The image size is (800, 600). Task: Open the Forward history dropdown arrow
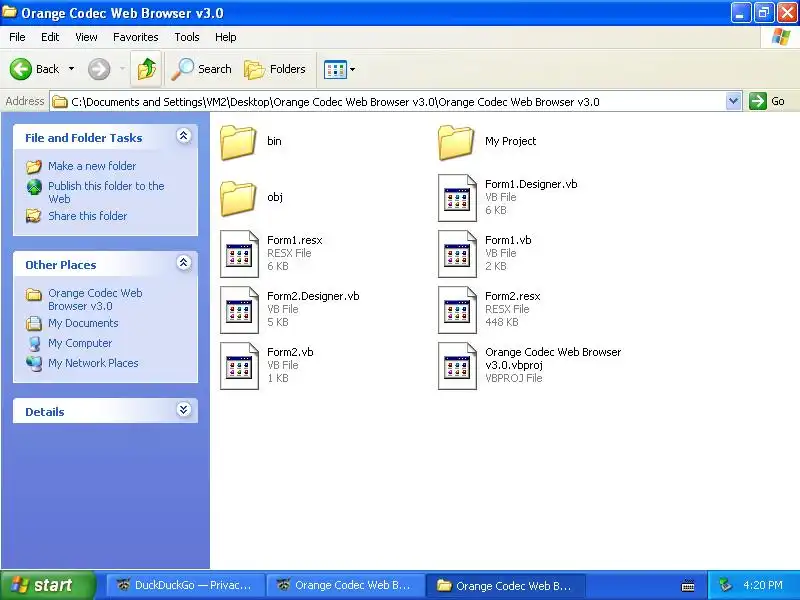[122, 69]
